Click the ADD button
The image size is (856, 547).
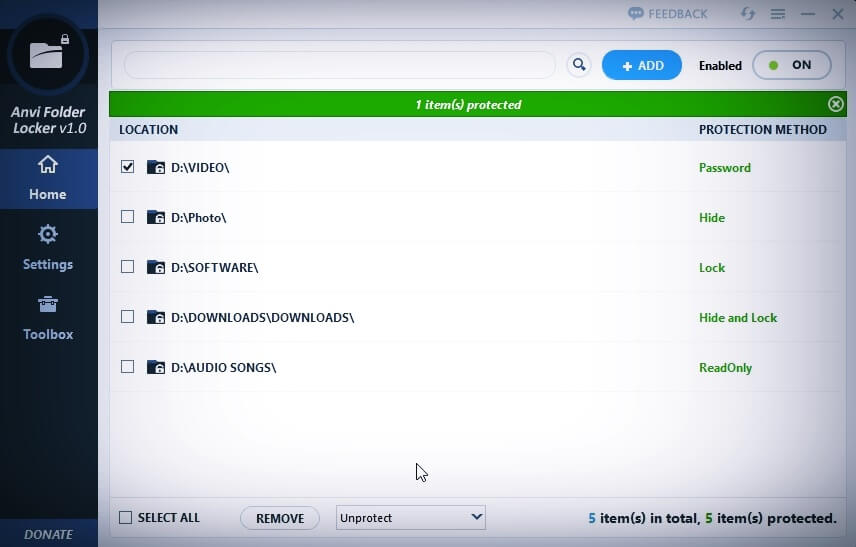(641, 66)
